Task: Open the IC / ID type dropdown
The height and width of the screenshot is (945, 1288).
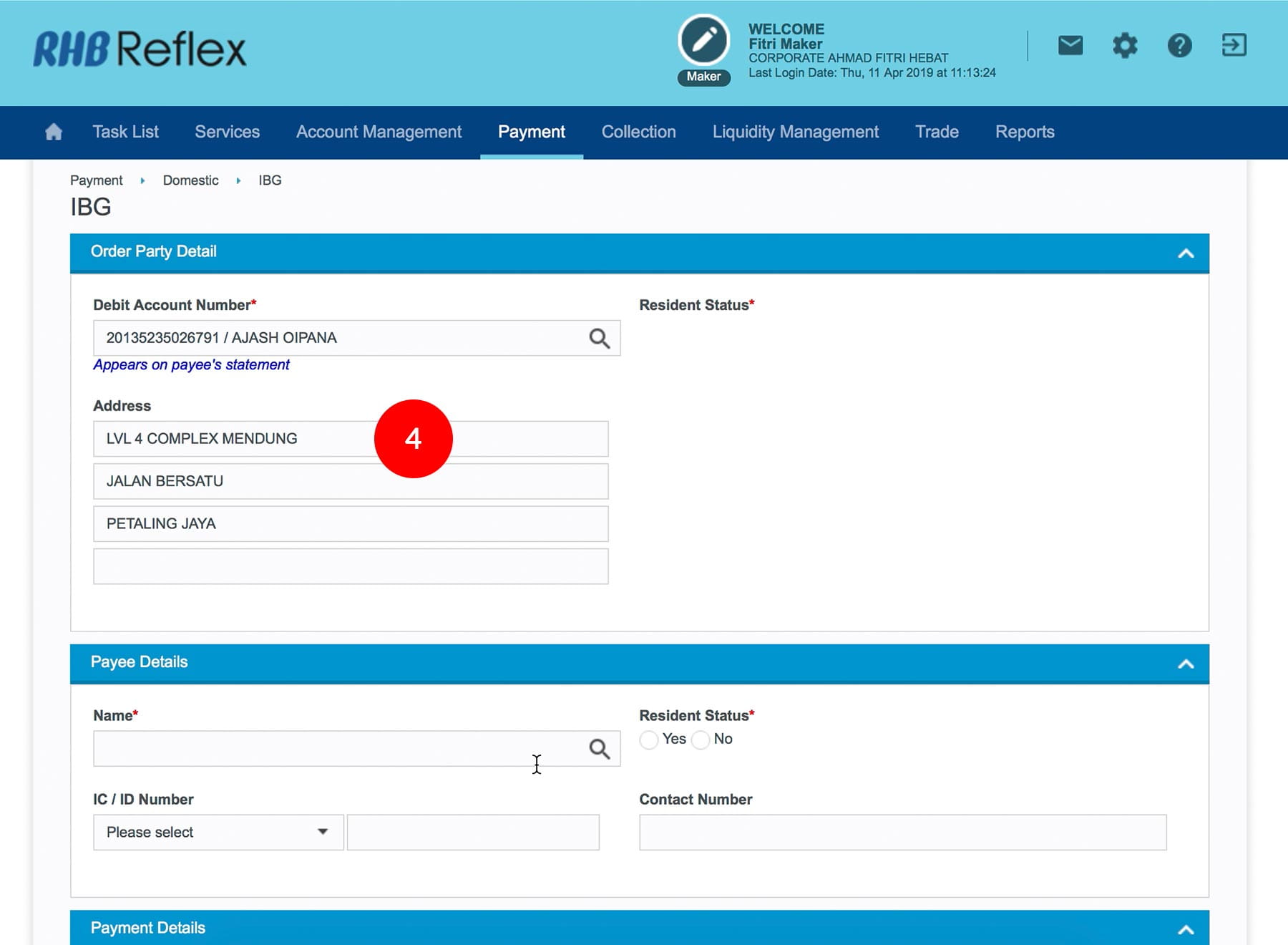Action: tap(218, 832)
